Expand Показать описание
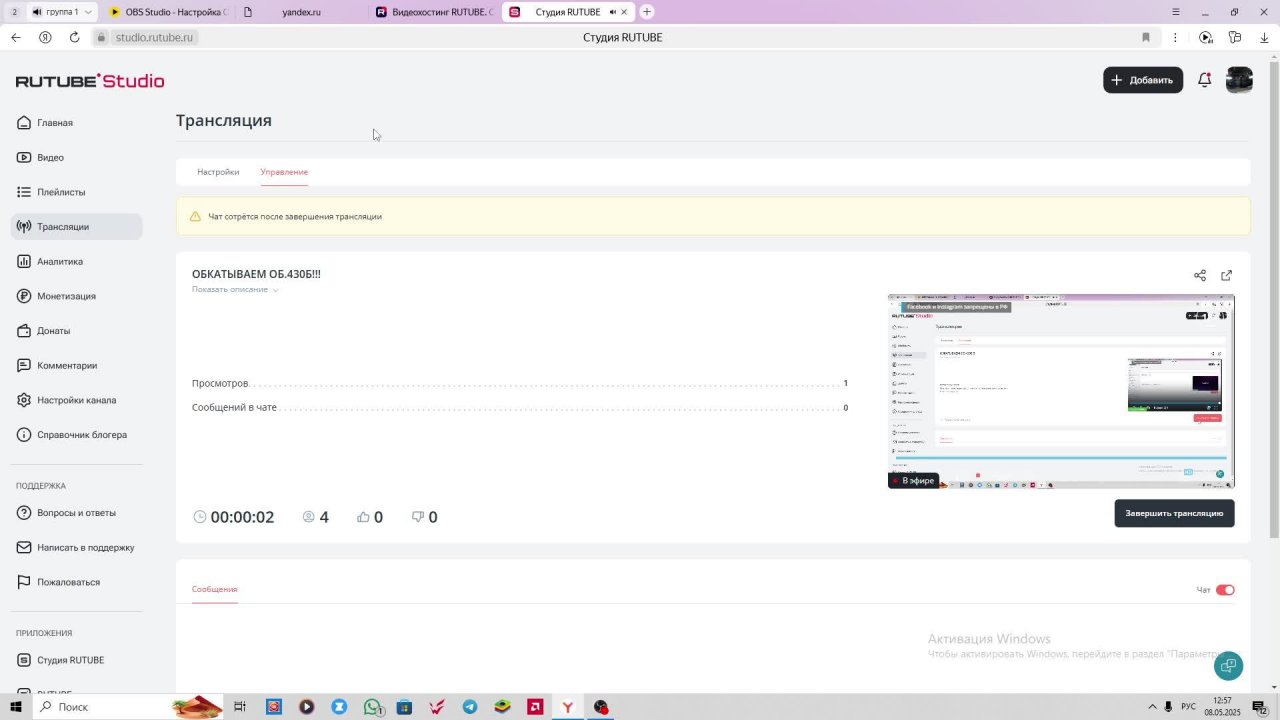This screenshot has height=720, width=1280. click(x=235, y=289)
